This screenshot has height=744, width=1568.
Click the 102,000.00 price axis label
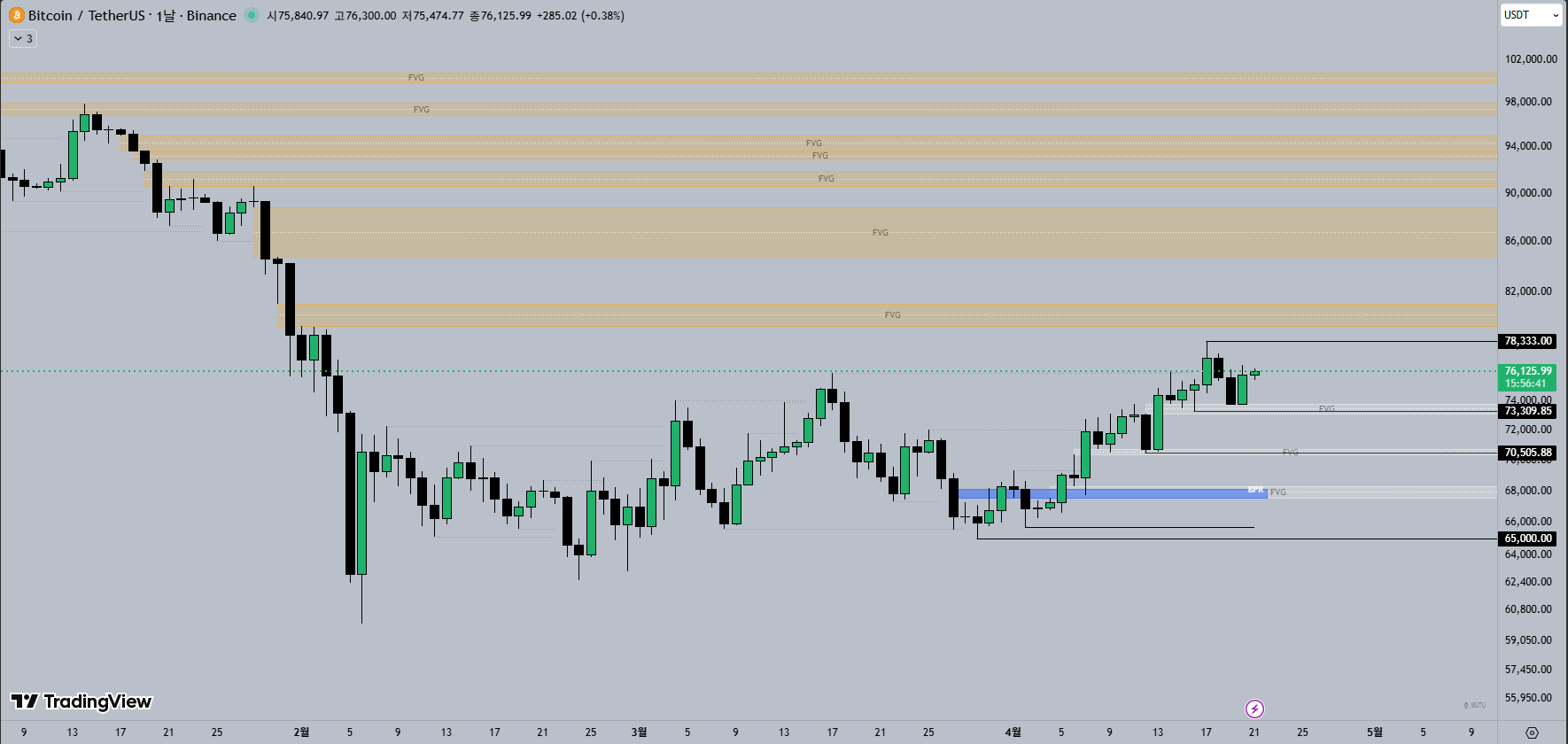pos(1531,59)
